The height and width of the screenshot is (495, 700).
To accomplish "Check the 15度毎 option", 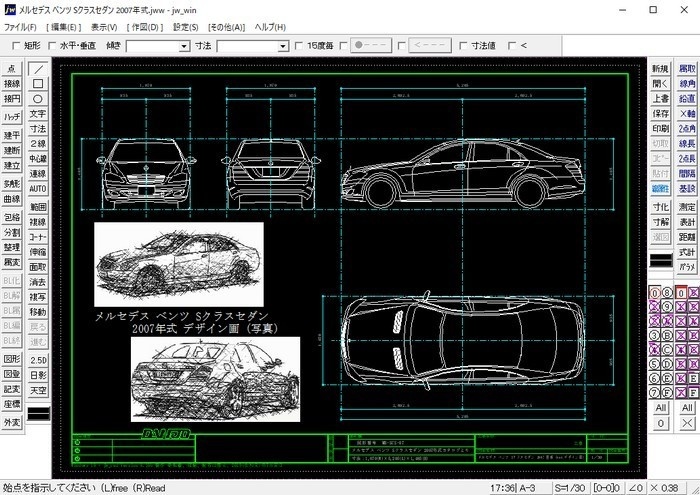I will click(x=299, y=46).
